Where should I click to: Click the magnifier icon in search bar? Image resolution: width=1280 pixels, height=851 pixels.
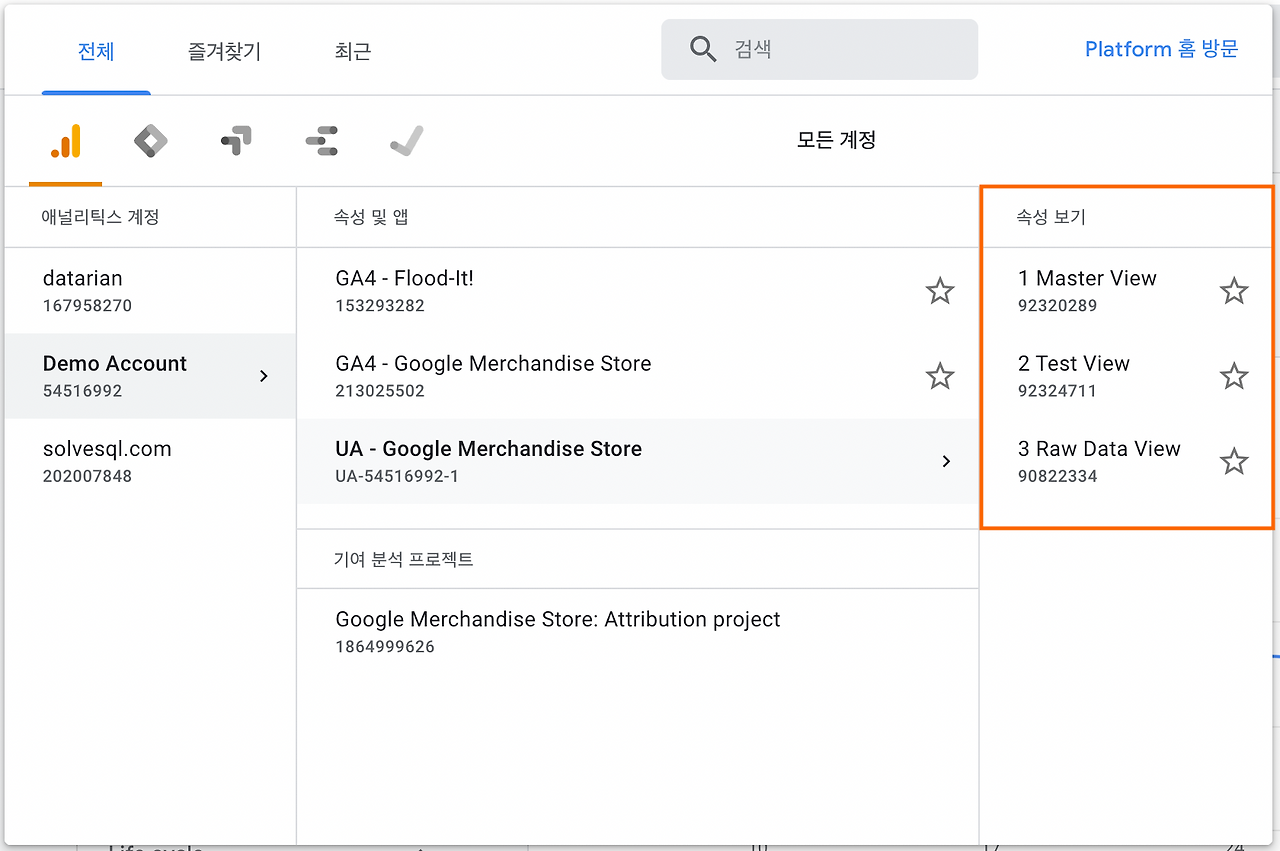point(703,50)
